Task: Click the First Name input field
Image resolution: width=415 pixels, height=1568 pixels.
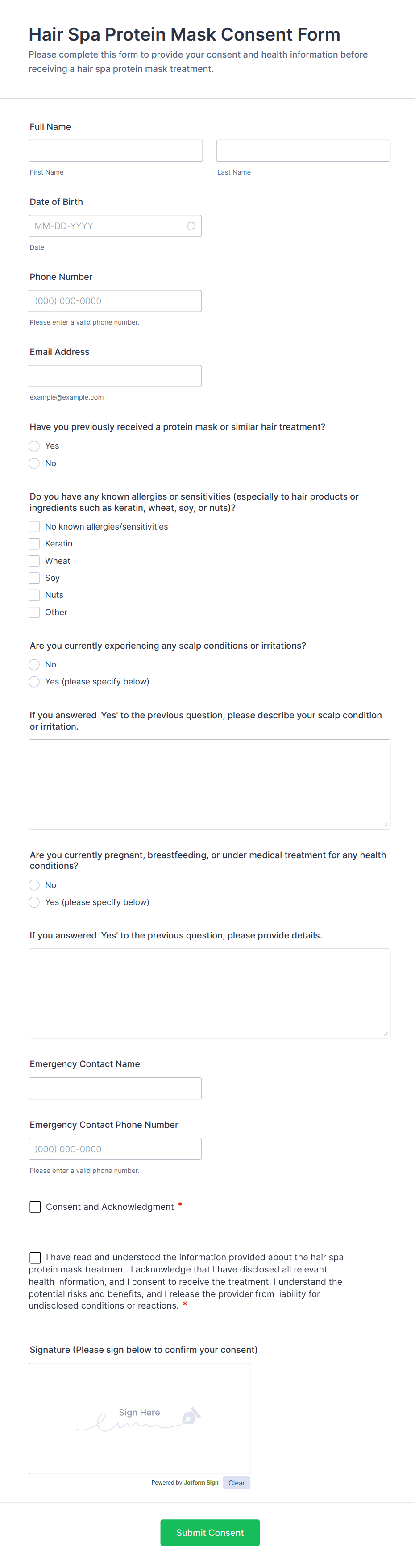Action: pos(116,150)
